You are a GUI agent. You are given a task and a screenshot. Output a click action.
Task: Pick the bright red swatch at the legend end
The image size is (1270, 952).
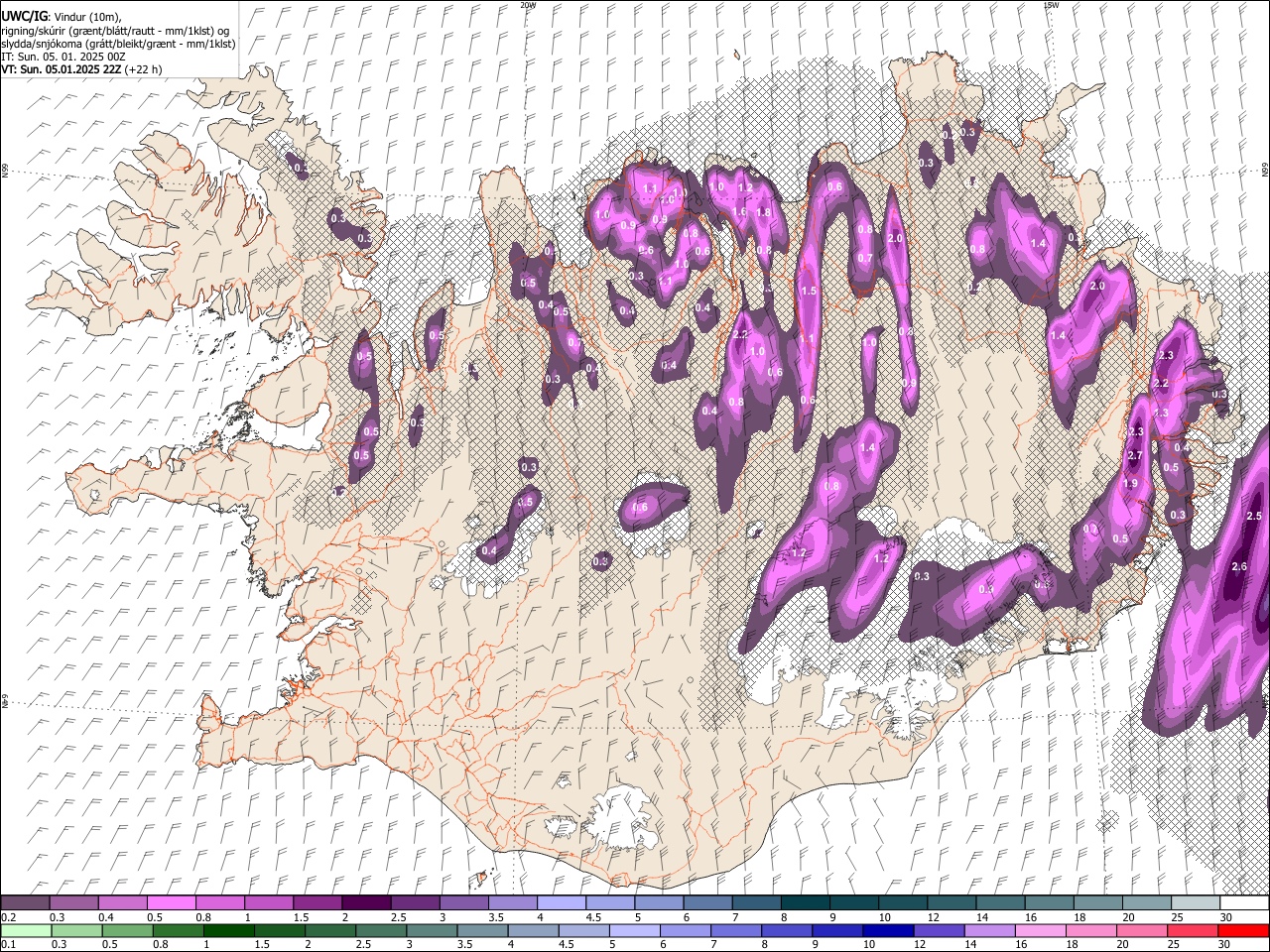point(1243,930)
